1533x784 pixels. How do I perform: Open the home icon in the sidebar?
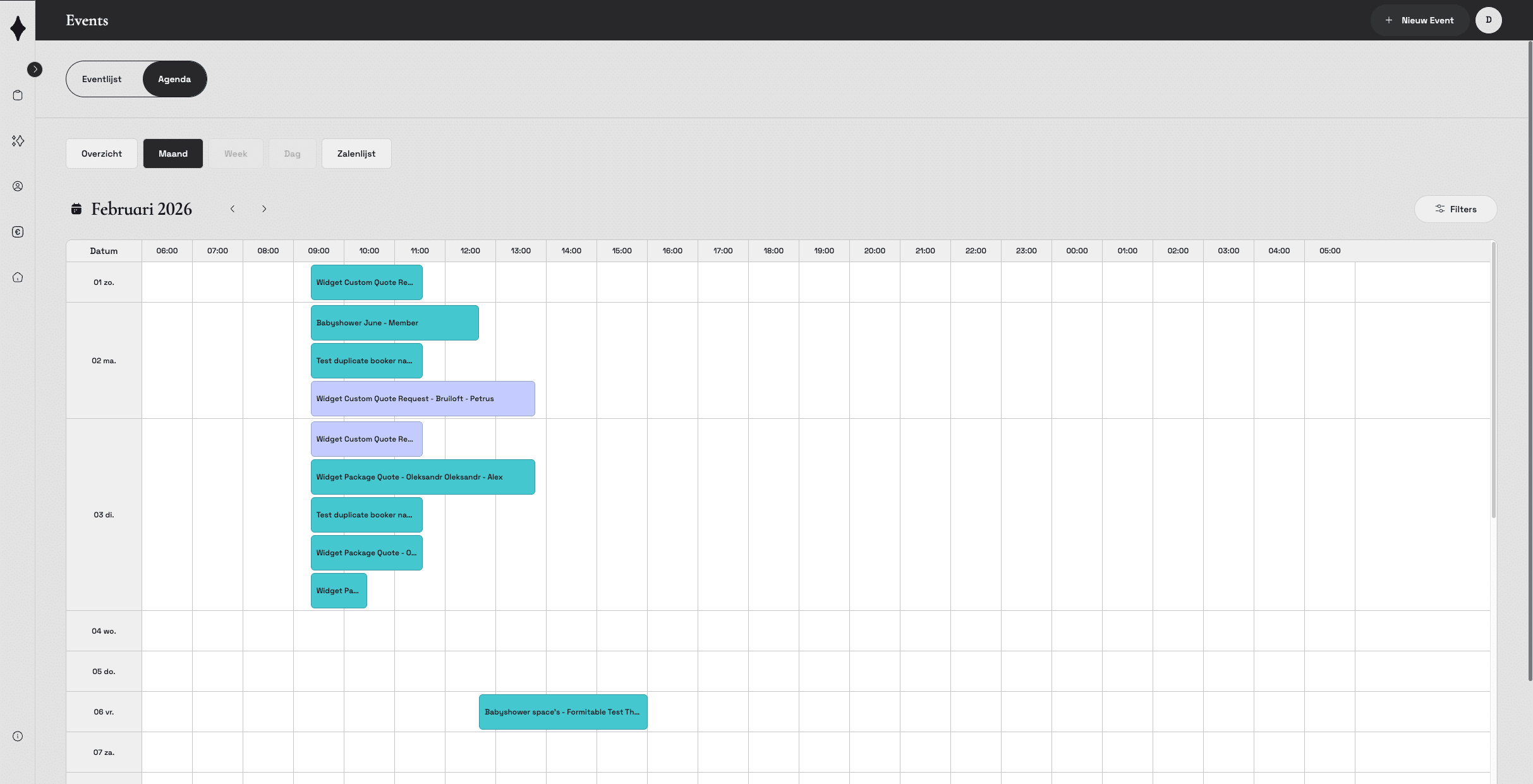[x=18, y=277]
